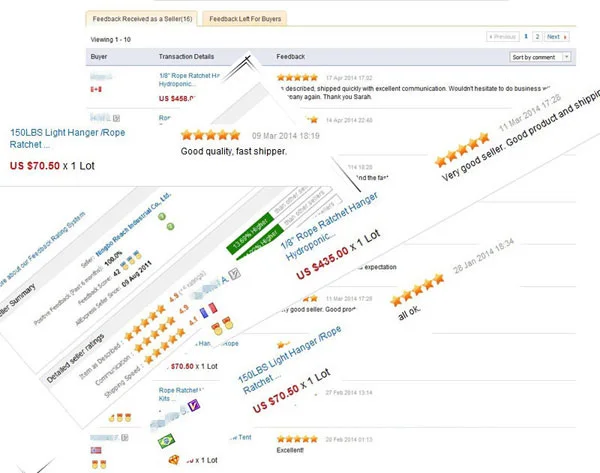The height and width of the screenshot is (473, 600).
Task: Select the 'Excellent!' feedback comment
Action: tap(290, 450)
